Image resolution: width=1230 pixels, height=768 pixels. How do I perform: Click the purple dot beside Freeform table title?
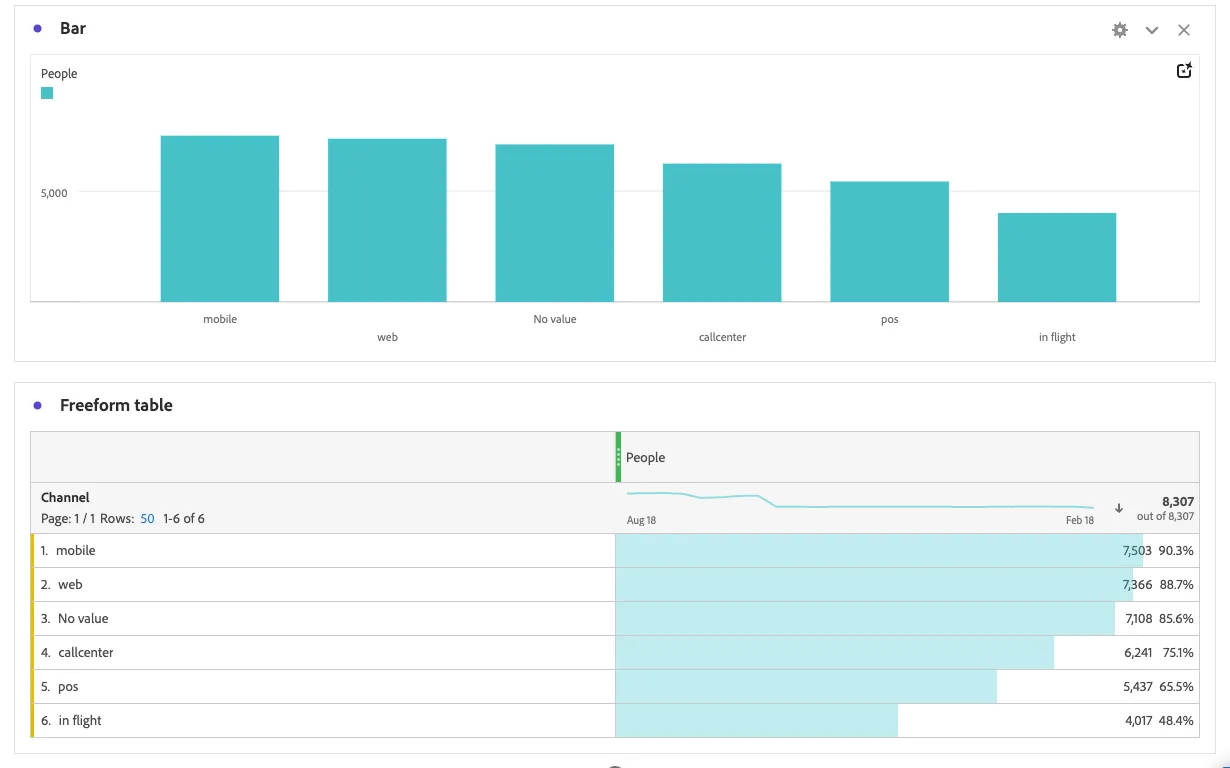(x=37, y=405)
